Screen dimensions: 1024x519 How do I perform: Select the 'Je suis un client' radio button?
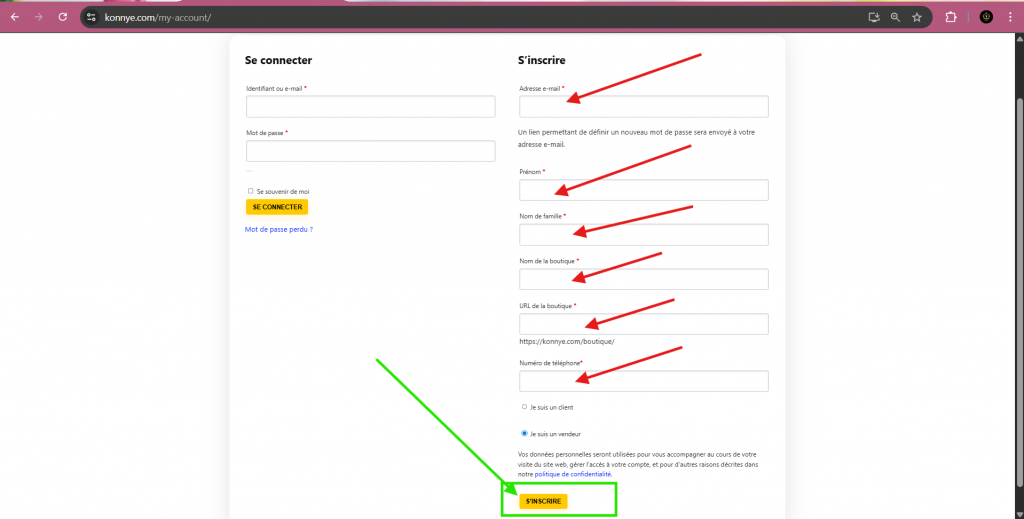[x=524, y=407]
